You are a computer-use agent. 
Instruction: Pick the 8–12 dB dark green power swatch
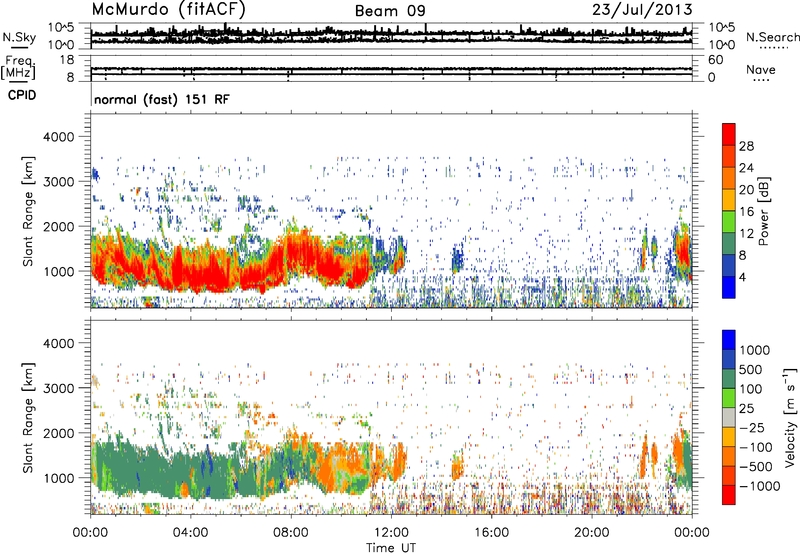729,244
